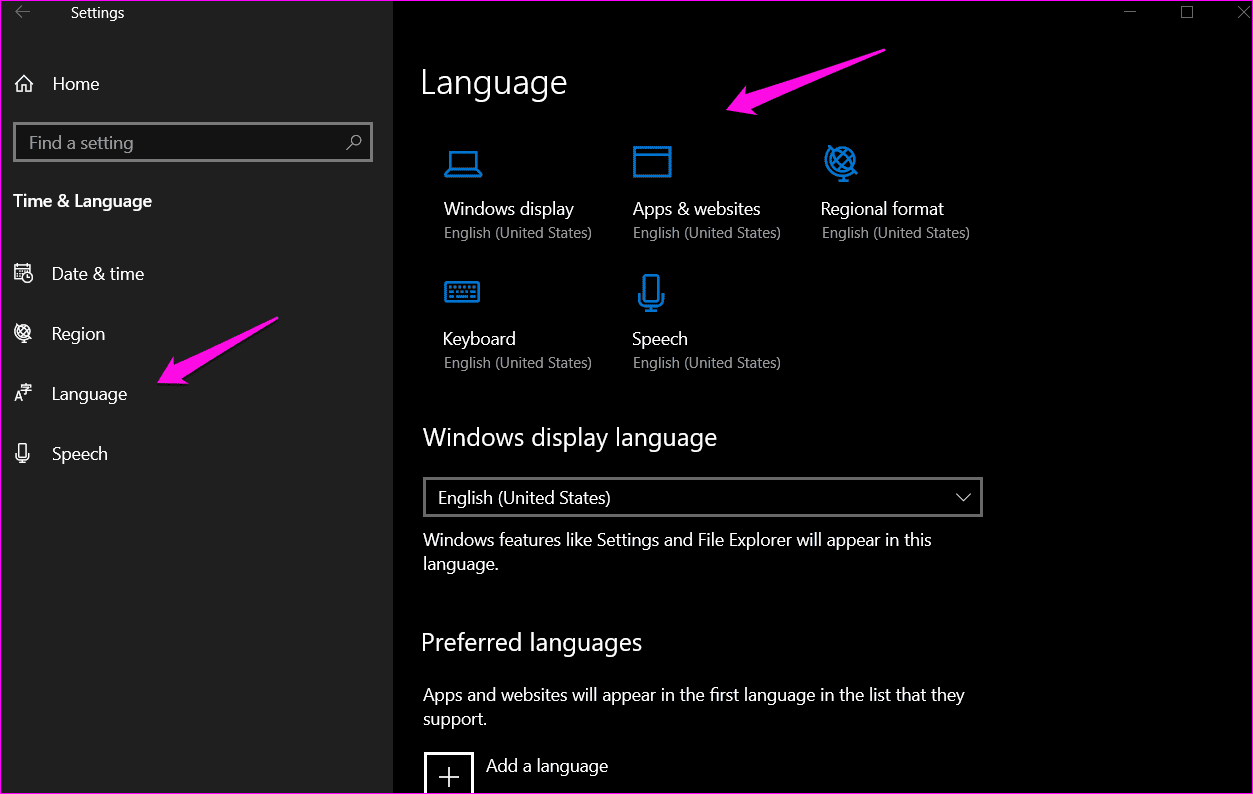Click the Time & Language section title
1253x794 pixels.
pos(83,201)
